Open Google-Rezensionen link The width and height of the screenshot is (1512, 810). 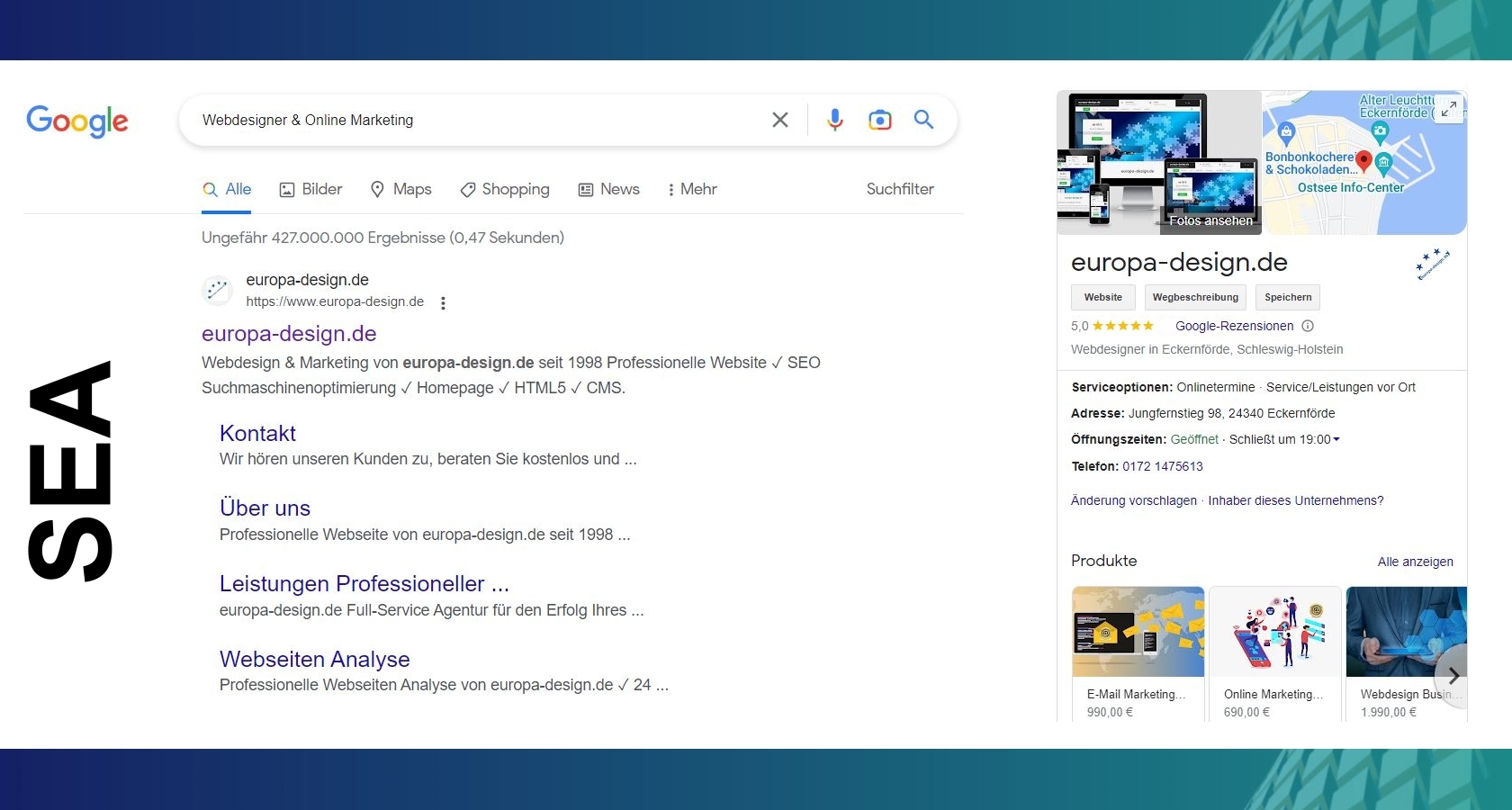[x=1234, y=326]
